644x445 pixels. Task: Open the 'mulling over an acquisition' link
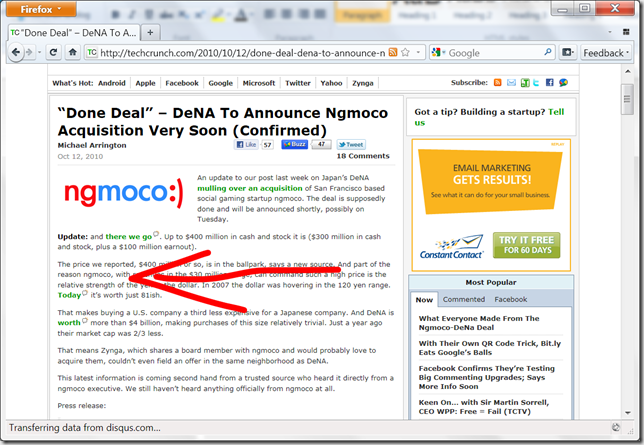[x=250, y=188]
